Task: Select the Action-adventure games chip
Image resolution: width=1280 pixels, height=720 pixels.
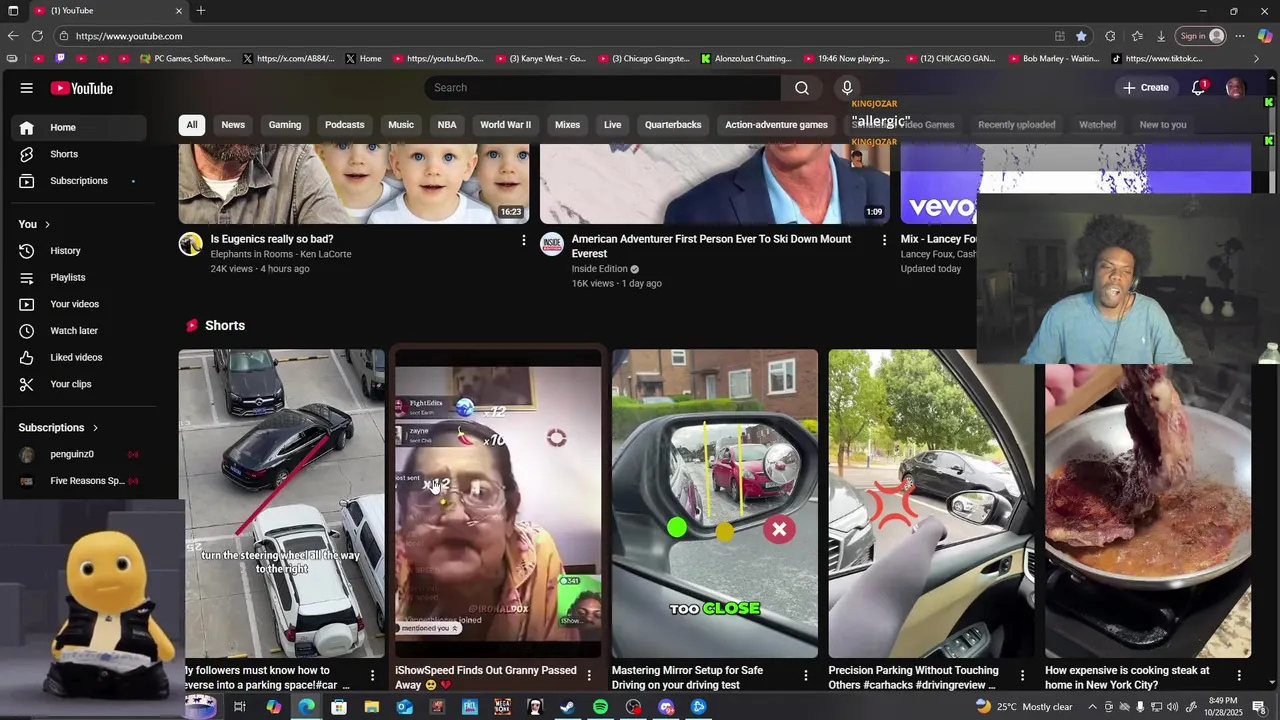Action: (777, 125)
